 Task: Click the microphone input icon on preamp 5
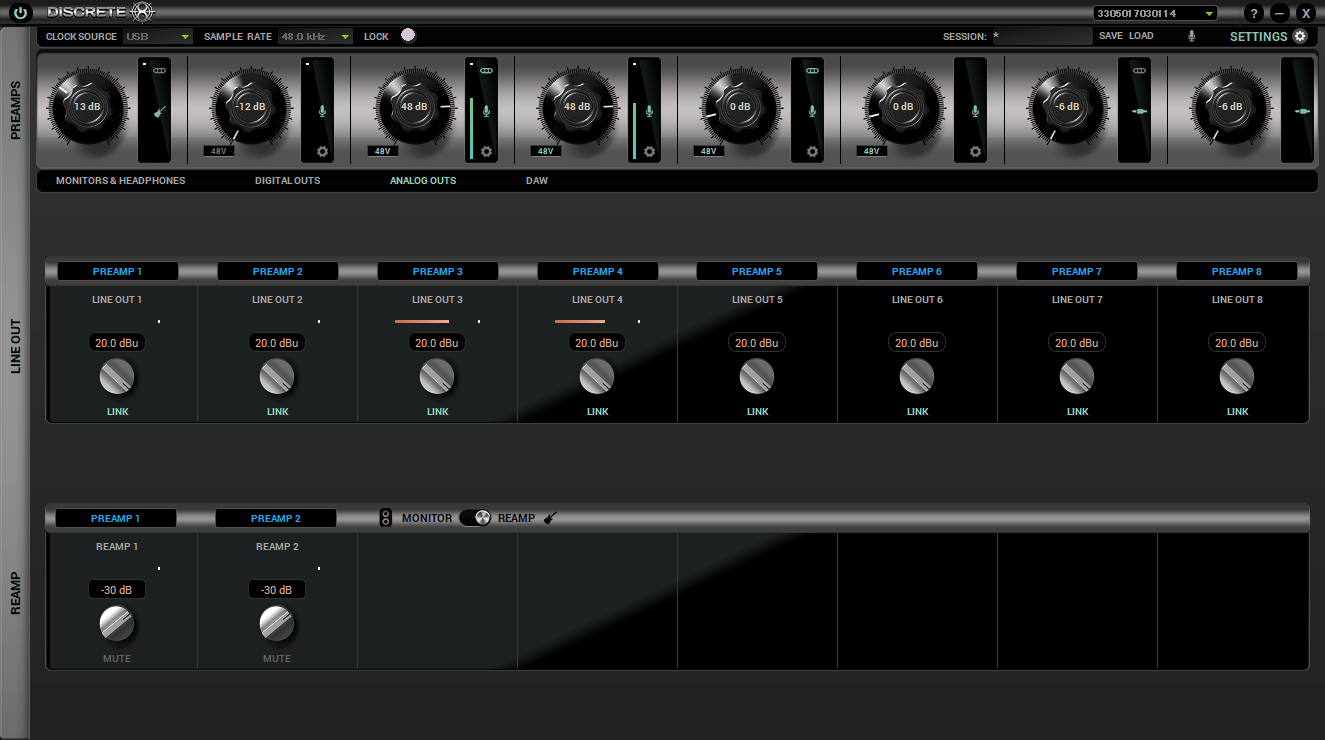812,111
